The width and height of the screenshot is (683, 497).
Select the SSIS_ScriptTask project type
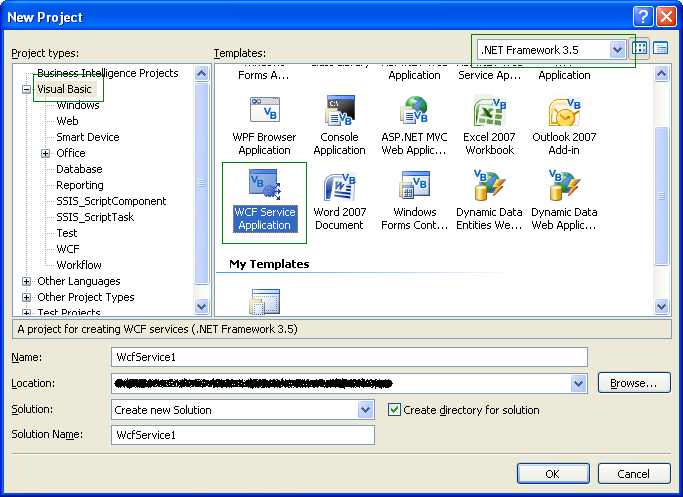[95, 217]
